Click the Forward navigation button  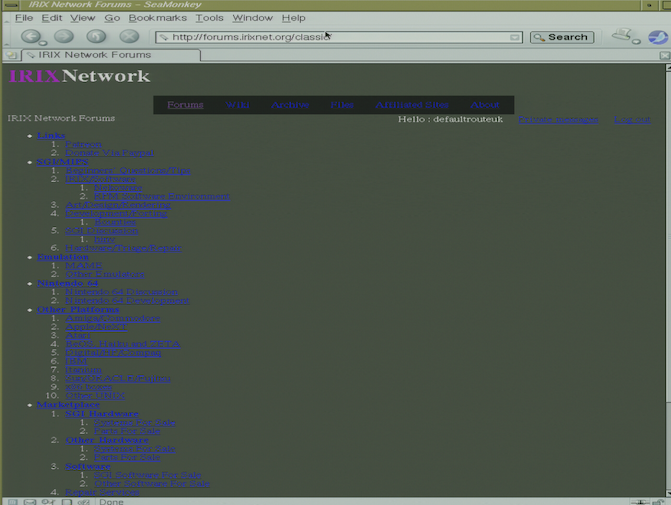[x=64, y=36]
